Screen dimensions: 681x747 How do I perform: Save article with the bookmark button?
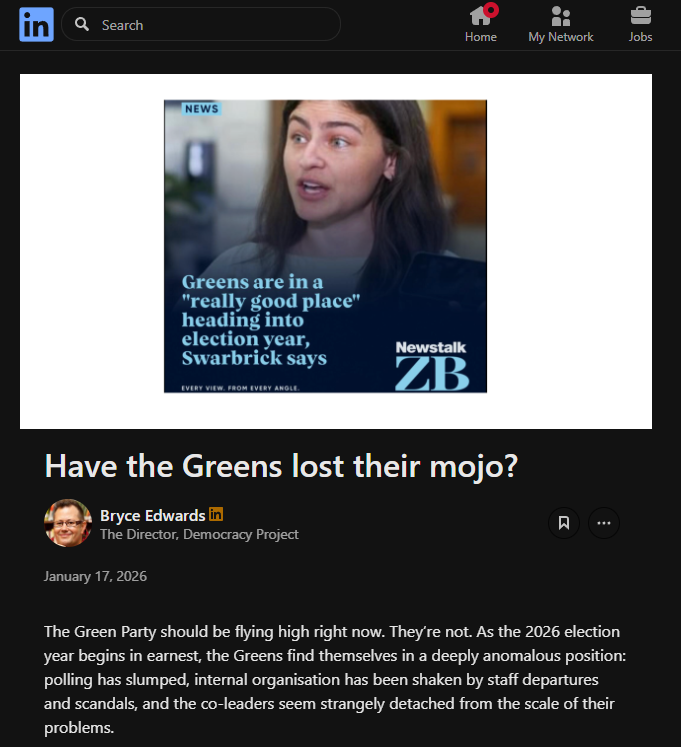[564, 523]
